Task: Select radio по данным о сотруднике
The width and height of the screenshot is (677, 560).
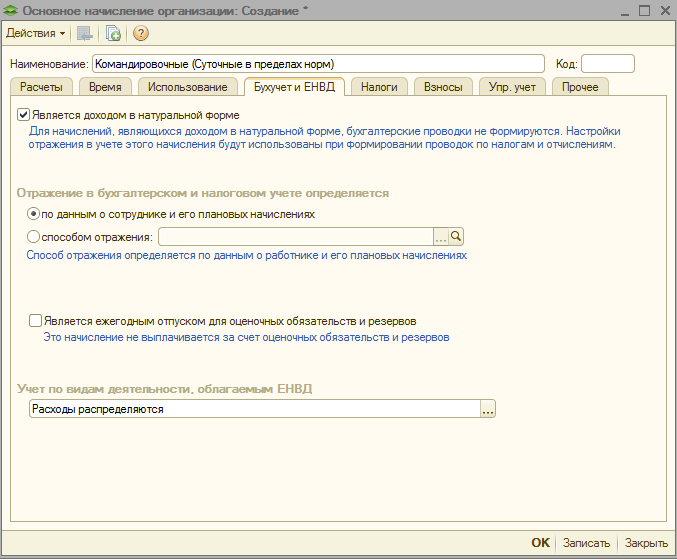Action: click(34, 214)
